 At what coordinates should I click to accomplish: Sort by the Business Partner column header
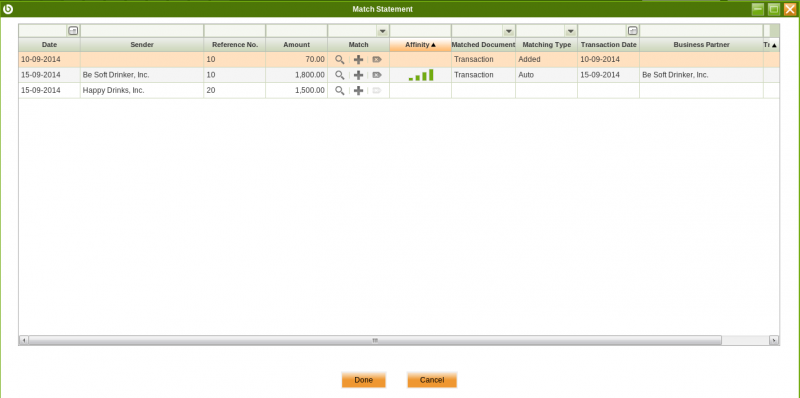pos(702,45)
